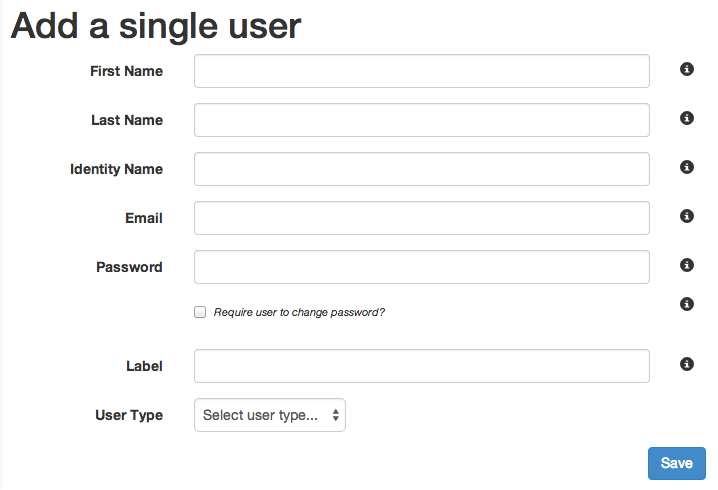Show info for the change password option
The height and width of the screenshot is (490, 718).
click(686, 304)
